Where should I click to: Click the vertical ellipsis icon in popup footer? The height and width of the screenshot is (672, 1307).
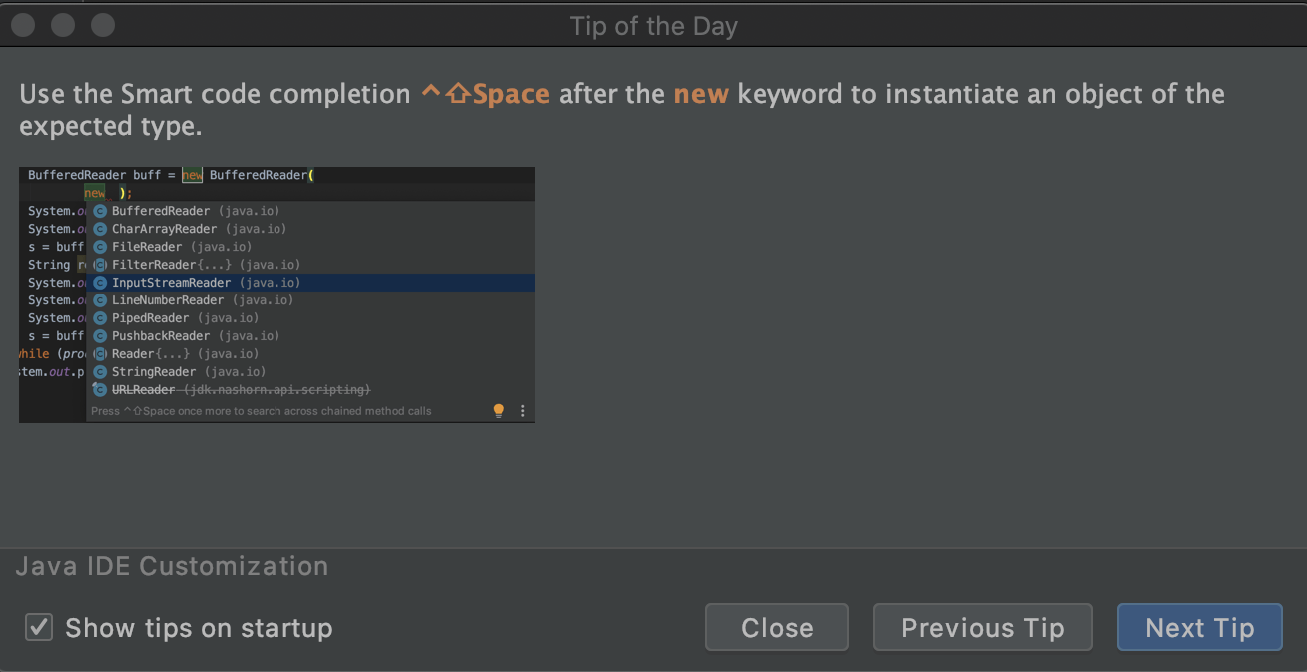tap(522, 411)
